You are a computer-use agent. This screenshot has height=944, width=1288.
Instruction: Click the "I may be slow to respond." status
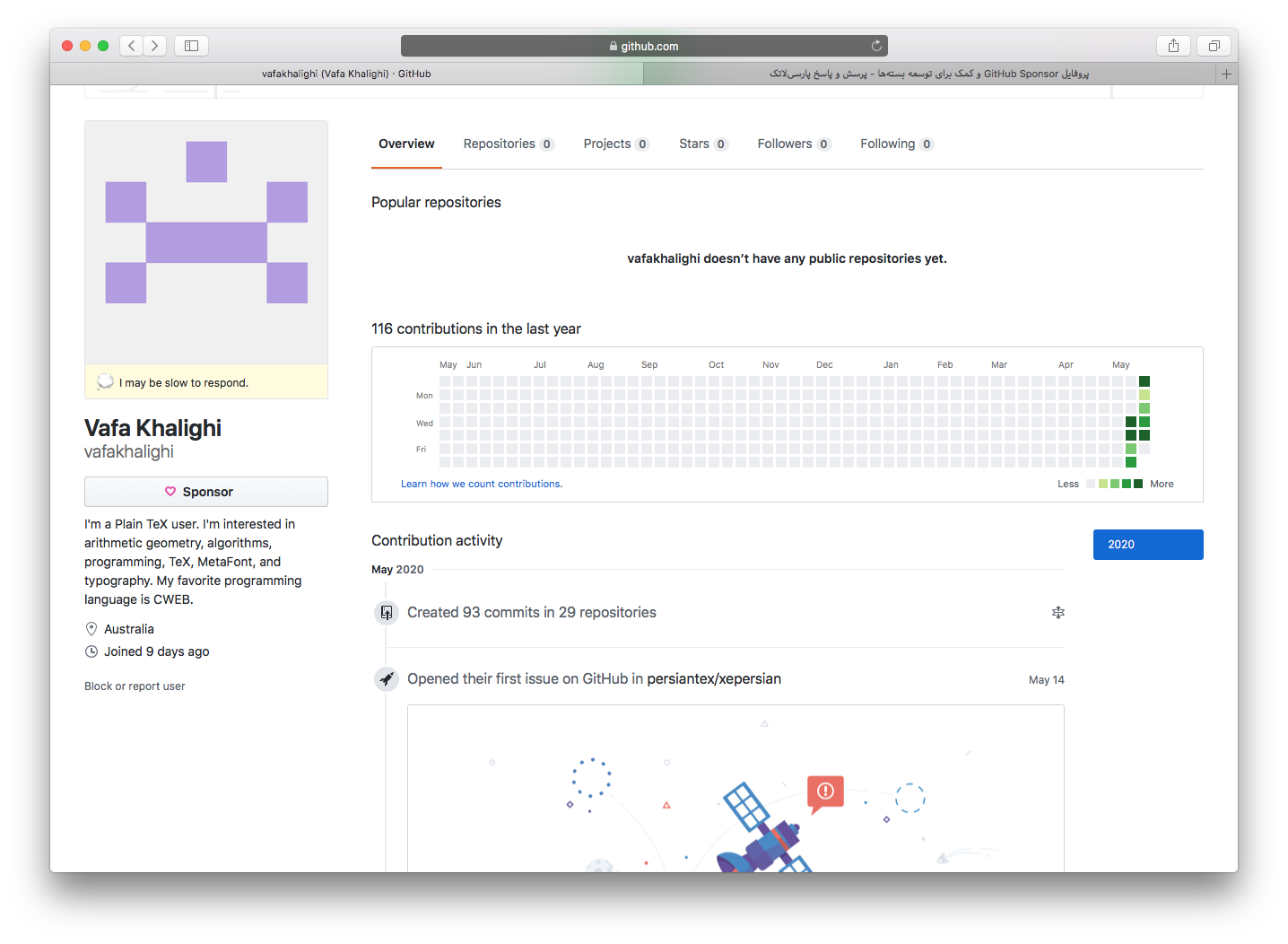coord(184,383)
